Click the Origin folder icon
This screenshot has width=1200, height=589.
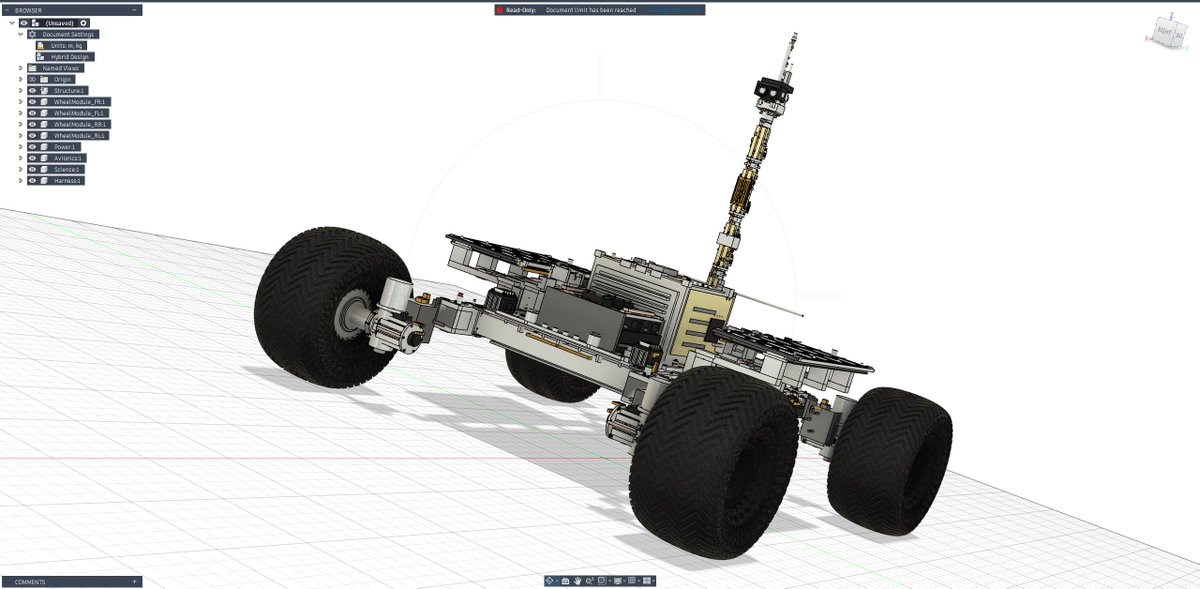click(x=44, y=79)
